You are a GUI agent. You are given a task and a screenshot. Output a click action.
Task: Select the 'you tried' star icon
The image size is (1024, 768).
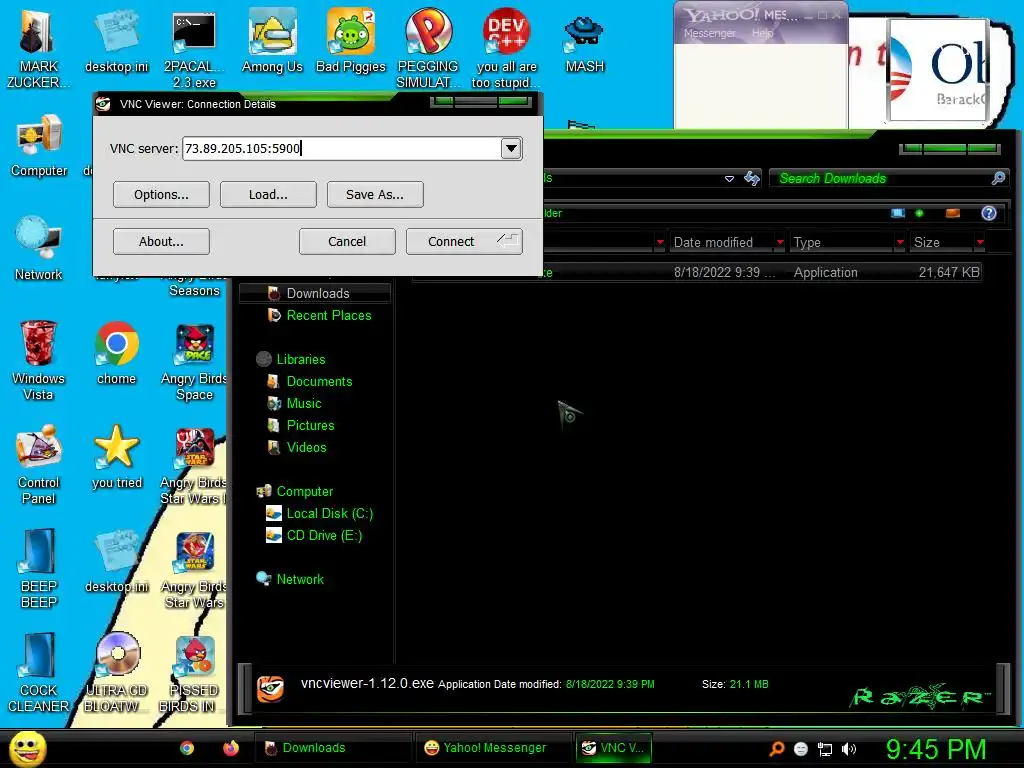click(117, 456)
